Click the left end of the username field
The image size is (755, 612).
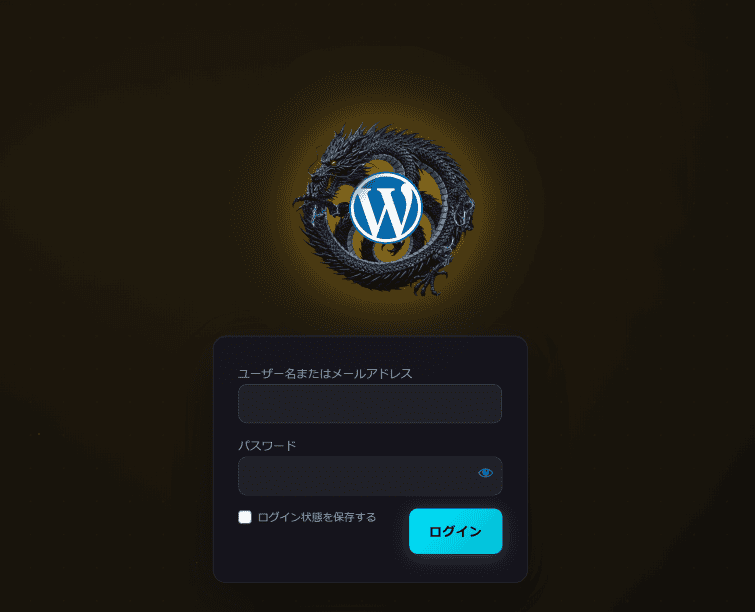tap(248, 404)
